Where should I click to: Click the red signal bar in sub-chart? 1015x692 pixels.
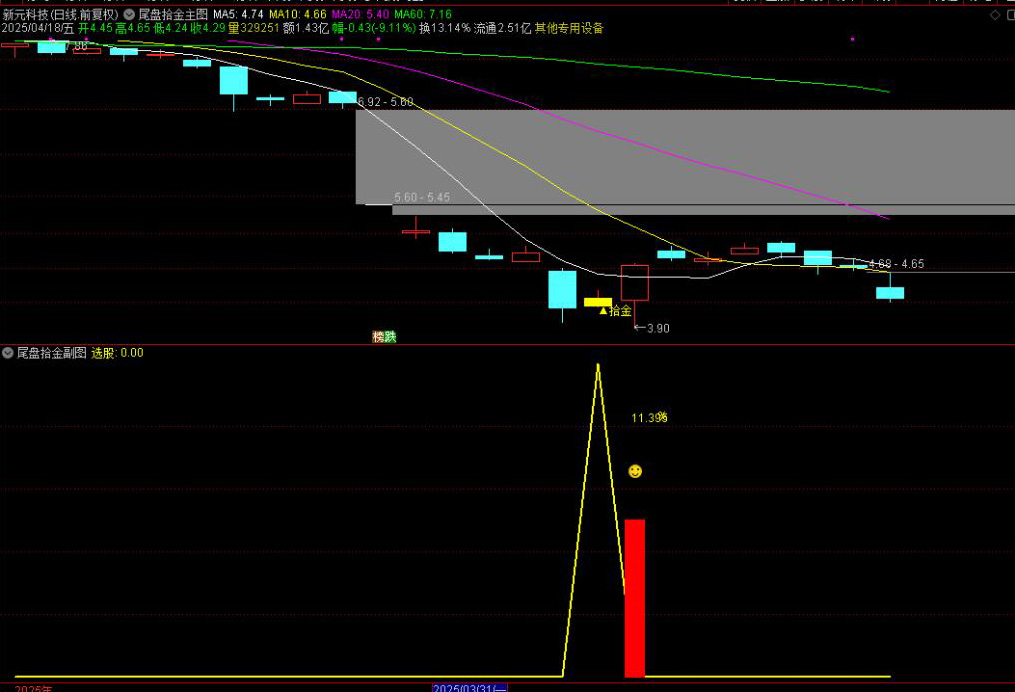pos(635,598)
